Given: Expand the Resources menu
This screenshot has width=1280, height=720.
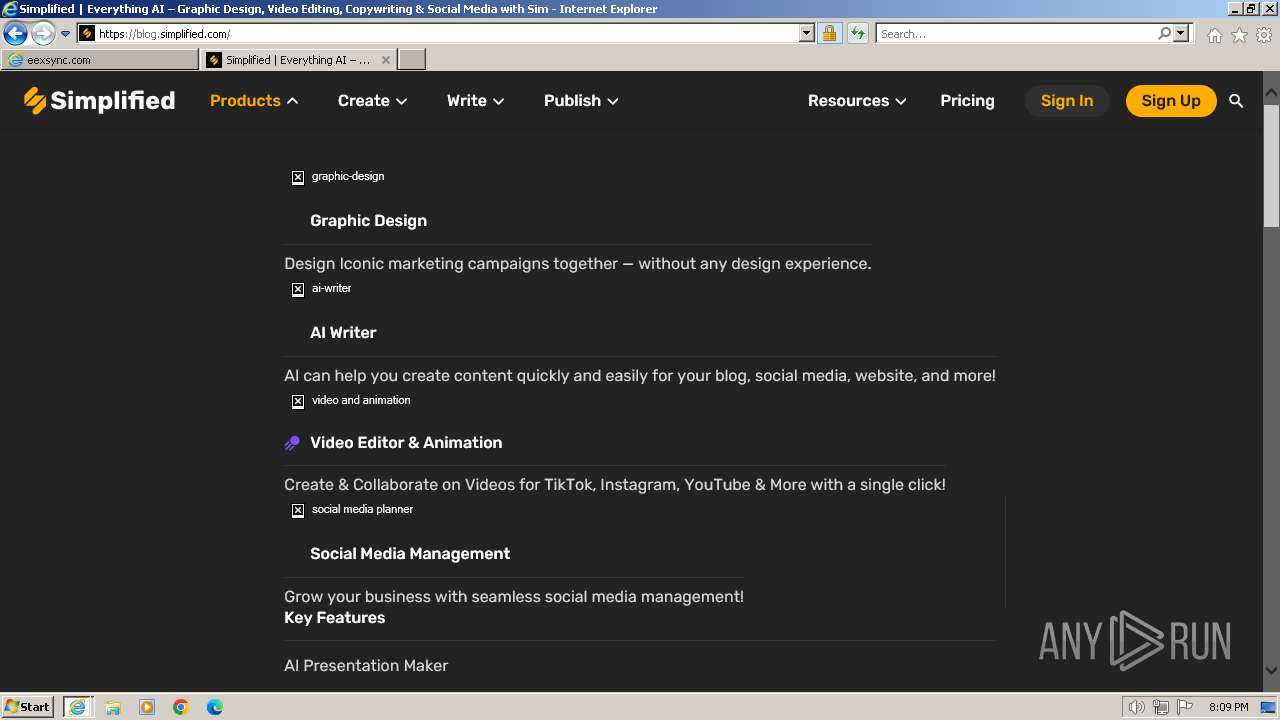Looking at the screenshot, I should click(x=857, y=101).
